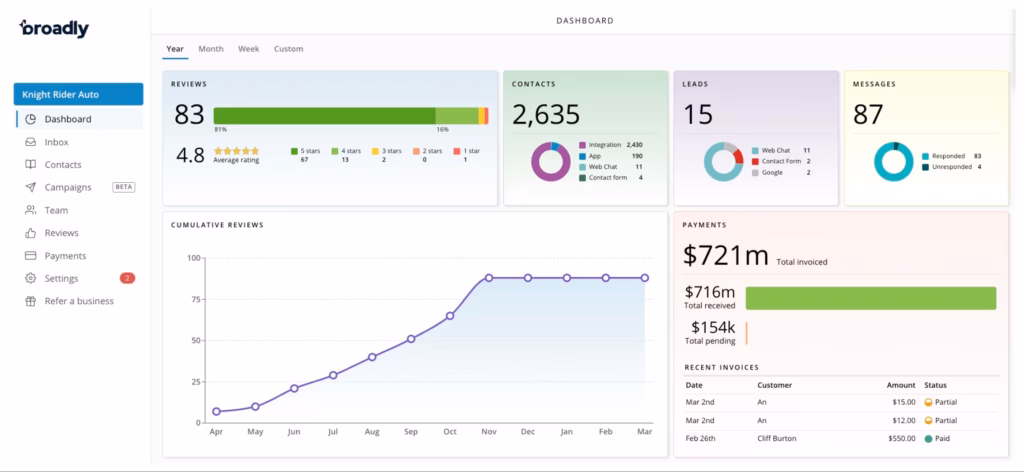1024x472 pixels.
Task: Select the Campaigns paper plane icon
Action: click(30, 187)
